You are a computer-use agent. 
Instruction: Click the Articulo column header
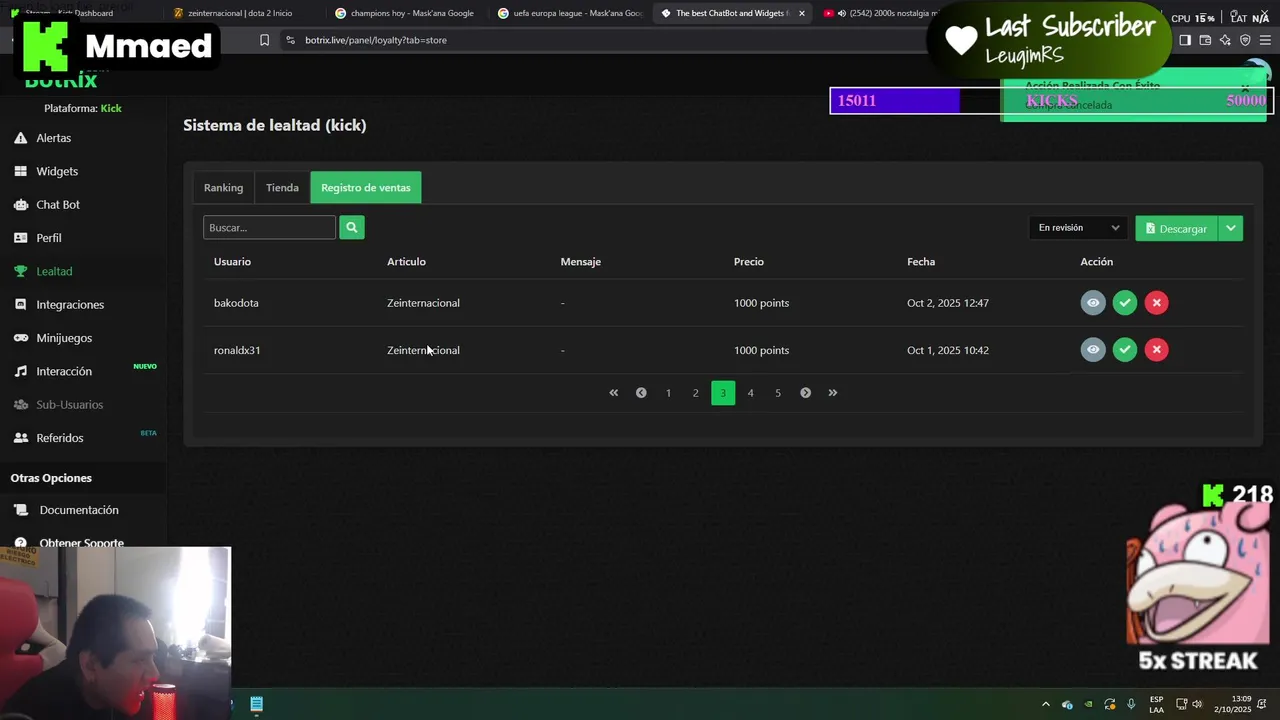[406, 262]
